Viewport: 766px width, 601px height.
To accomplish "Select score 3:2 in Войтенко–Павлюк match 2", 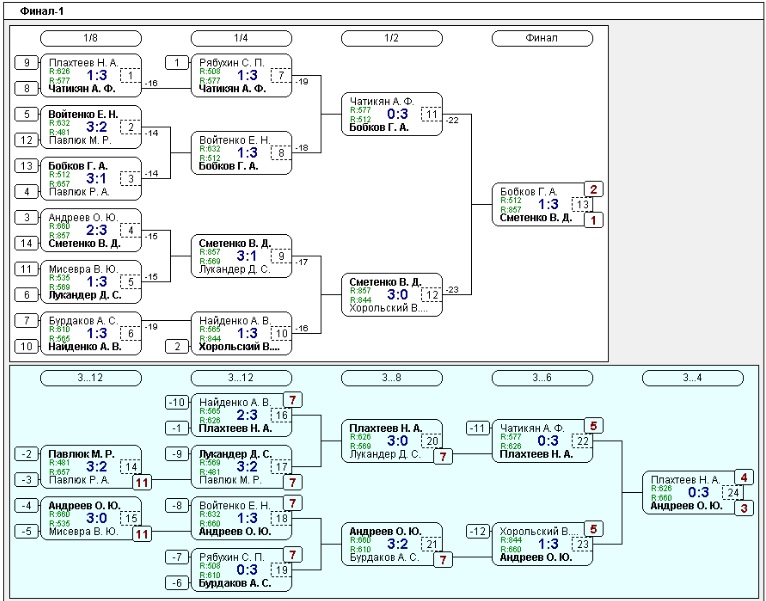I will 97,127.
